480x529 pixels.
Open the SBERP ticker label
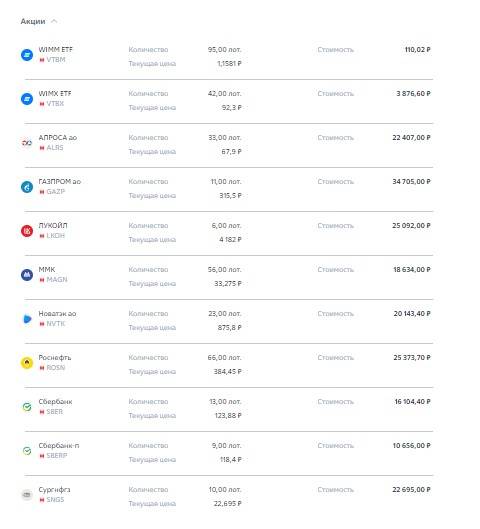(57, 456)
